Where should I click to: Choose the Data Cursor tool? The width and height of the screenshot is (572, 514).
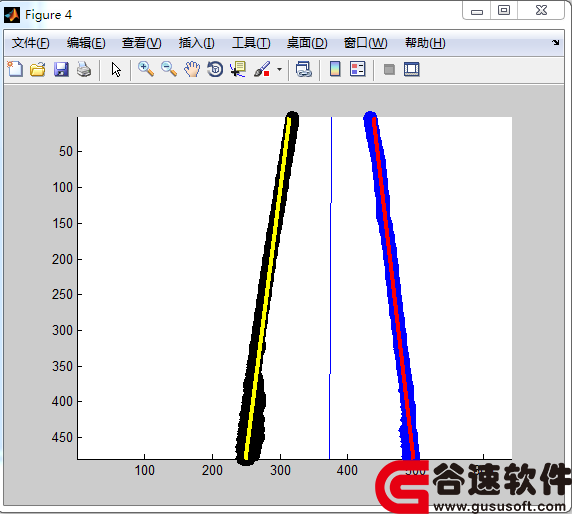tap(238, 69)
